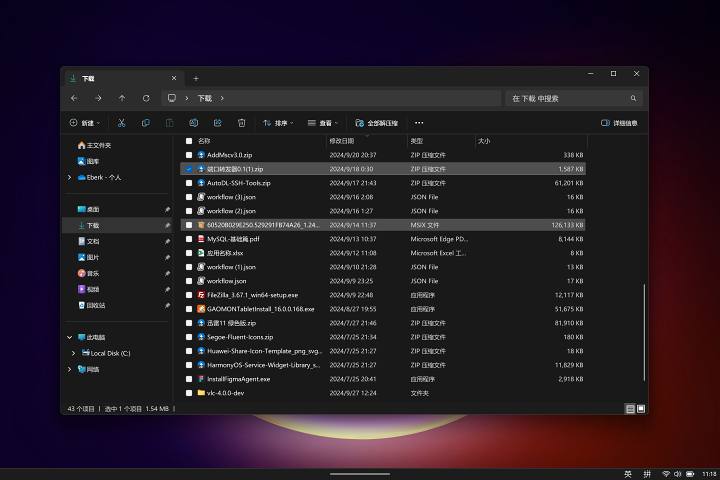The image size is (720, 480).
Task: Expand the Local Disk (C:) node
Action: 73,353
